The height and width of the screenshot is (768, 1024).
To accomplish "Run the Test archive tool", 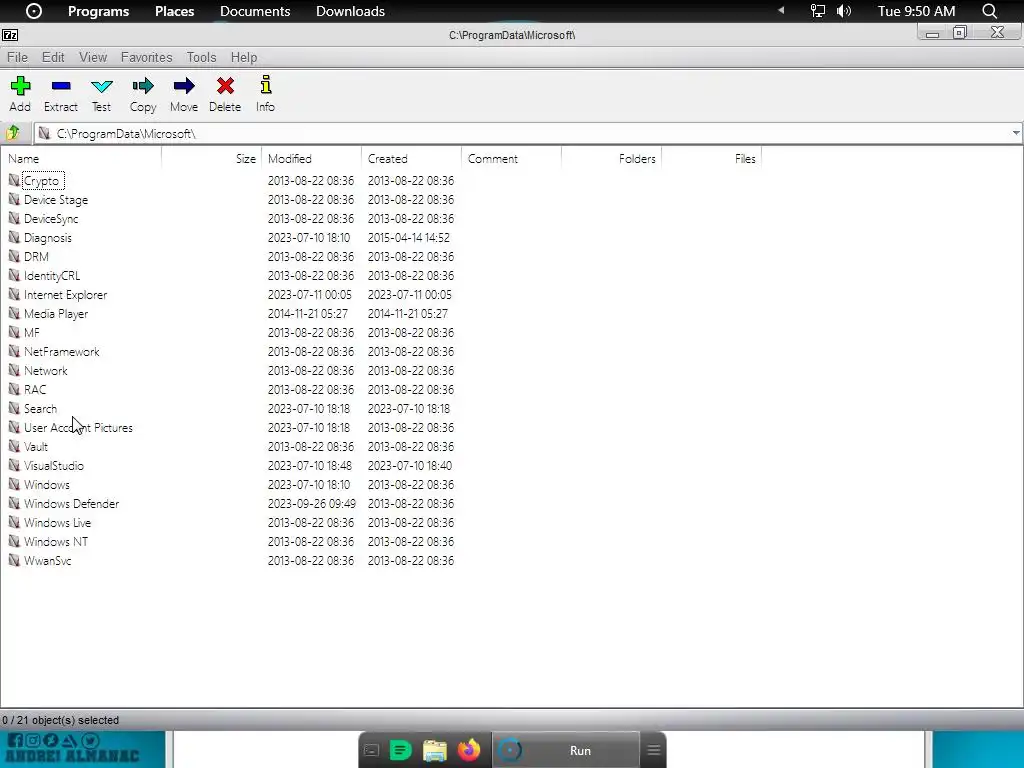I will point(102,86).
